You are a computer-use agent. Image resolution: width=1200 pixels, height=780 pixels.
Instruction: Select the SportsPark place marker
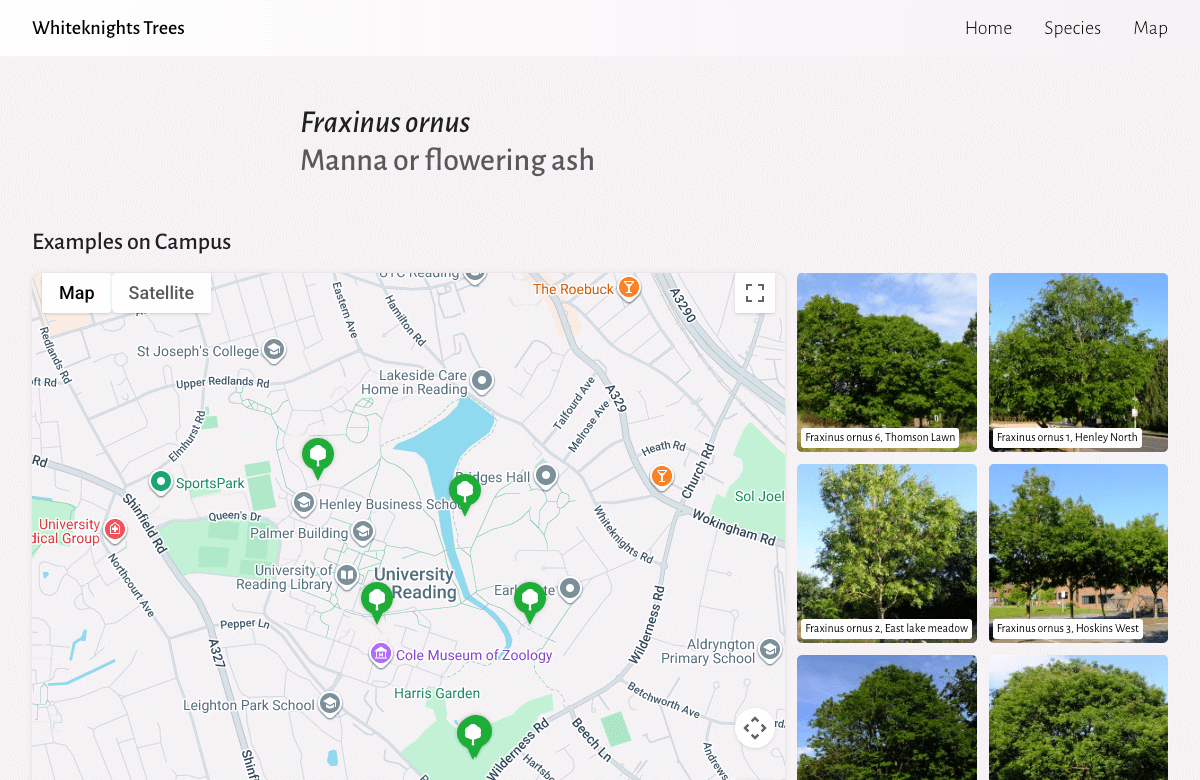[160, 483]
